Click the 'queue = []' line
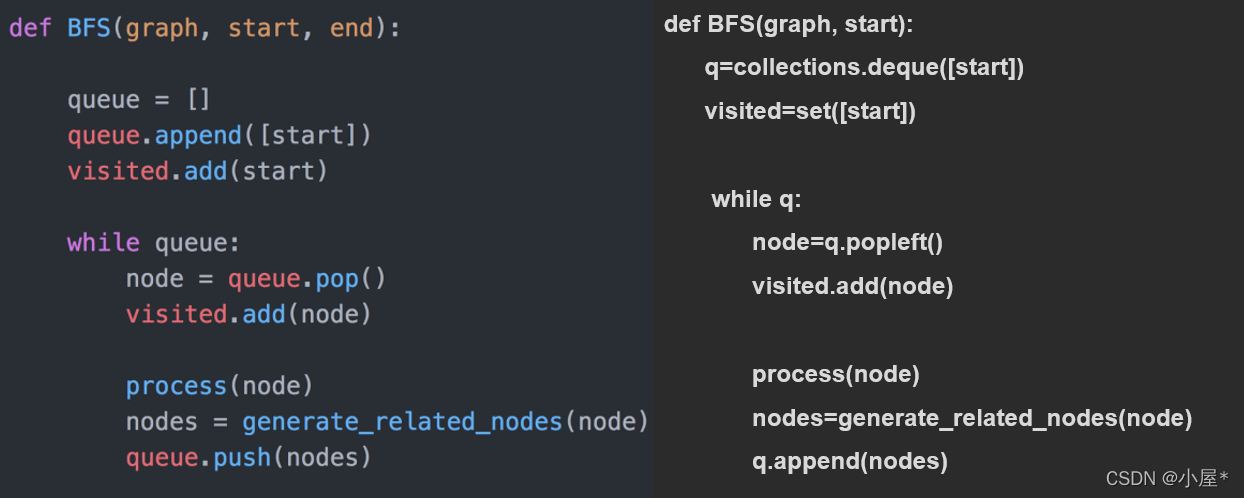The height and width of the screenshot is (498, 1244). (139, 100)
